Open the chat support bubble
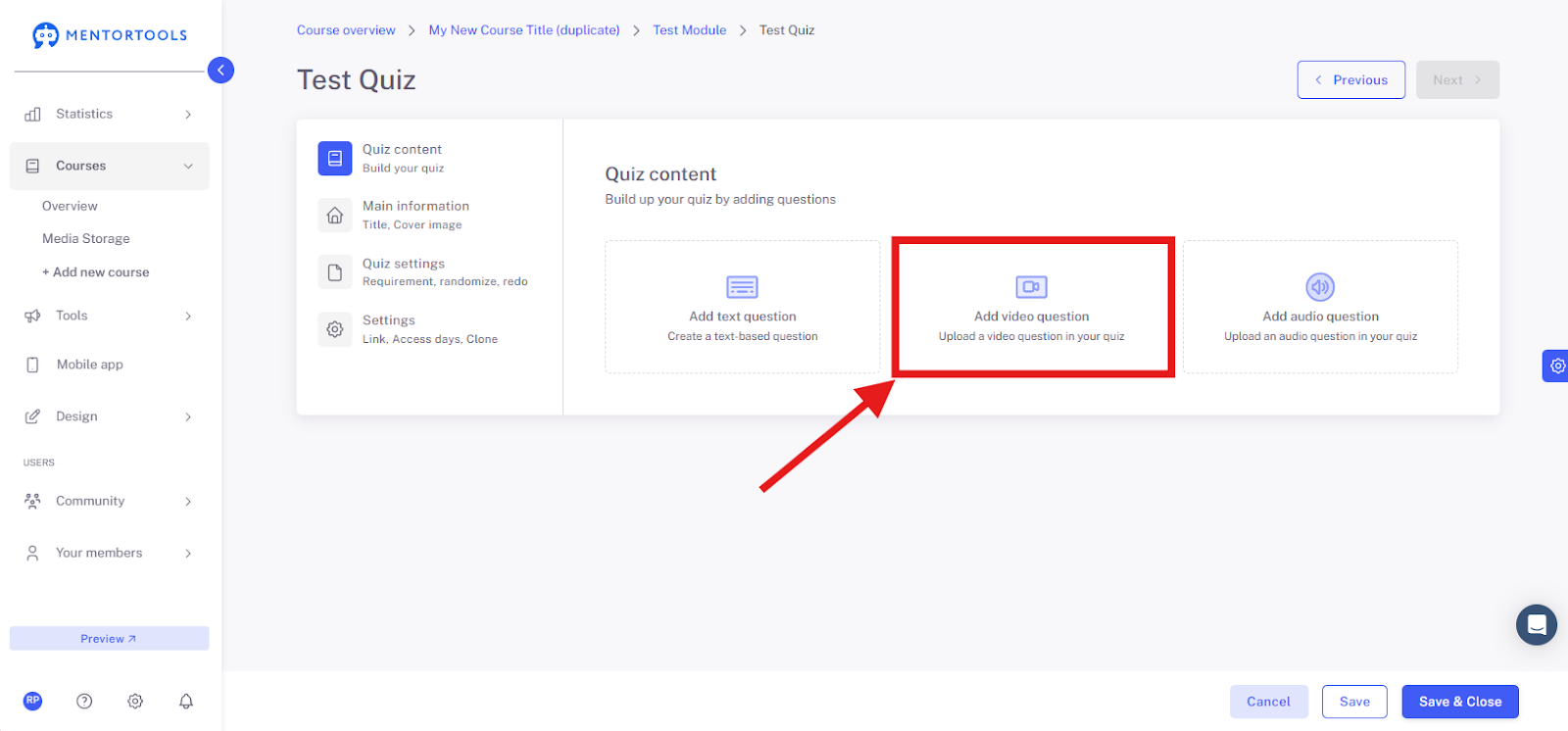Viewport: 1568px width, 731px height. pyautogui.click(x=1537, y=624)
